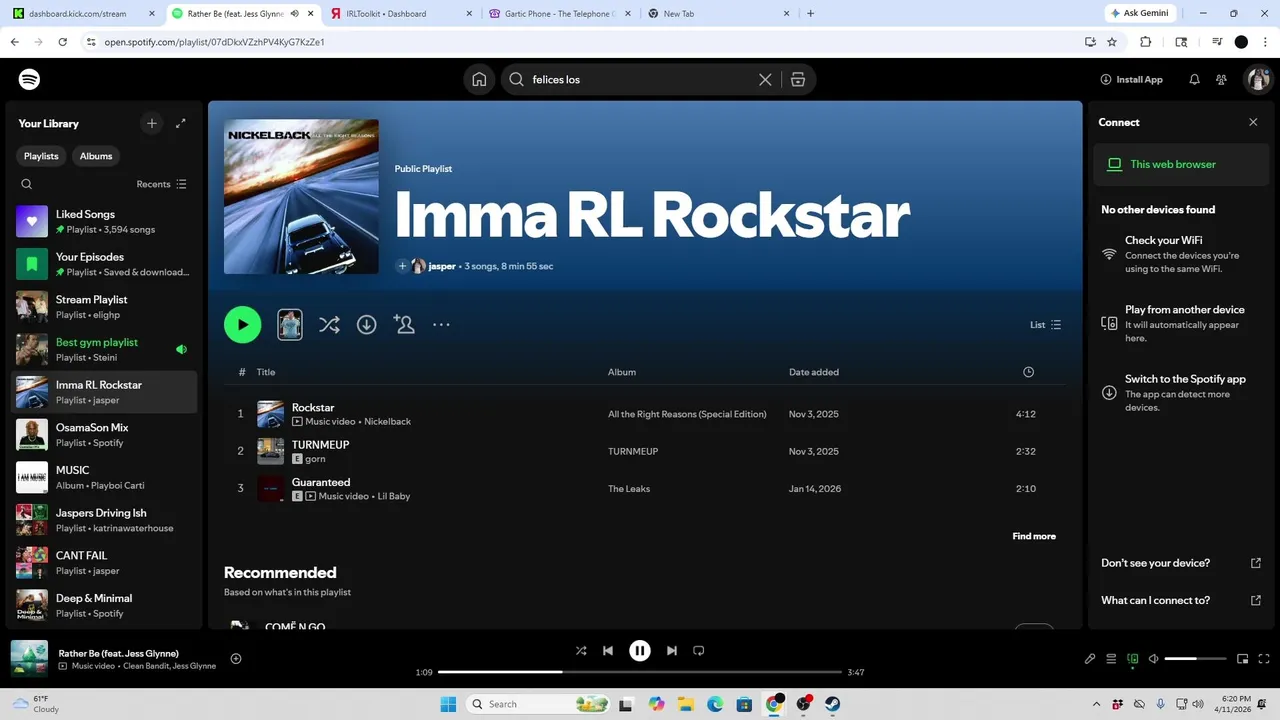
Task: Pause the currently playing song
Action: coord(640,650)
